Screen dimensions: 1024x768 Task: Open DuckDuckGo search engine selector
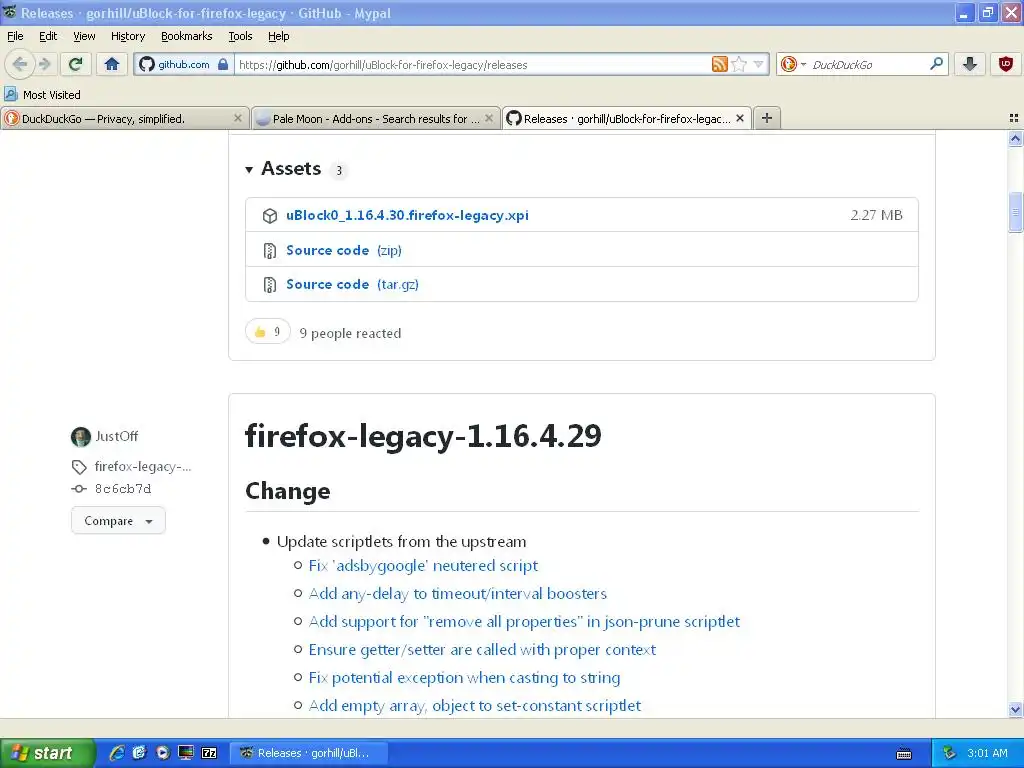point(792,64)
